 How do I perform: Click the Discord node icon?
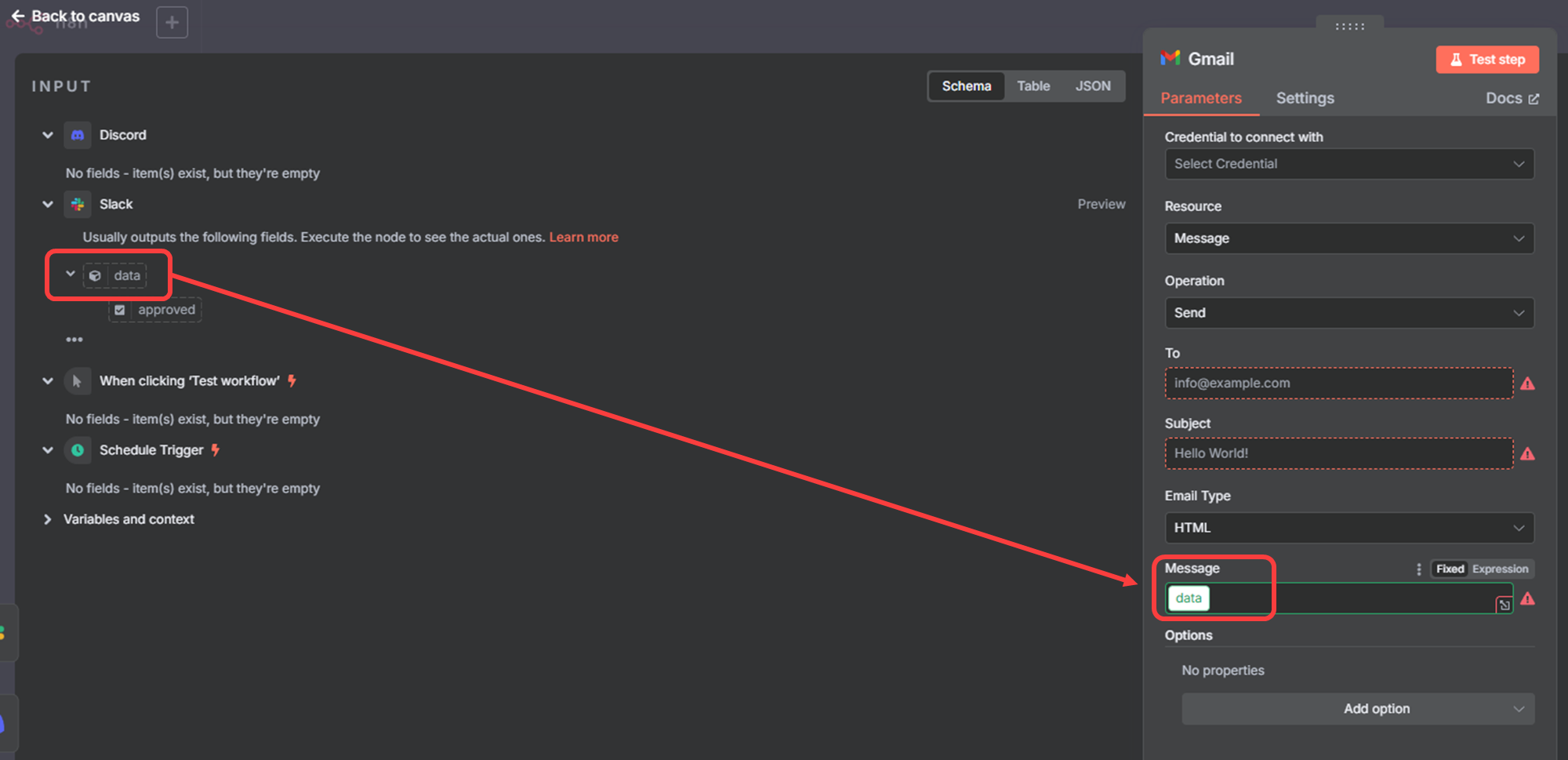(x=78, y=135)
